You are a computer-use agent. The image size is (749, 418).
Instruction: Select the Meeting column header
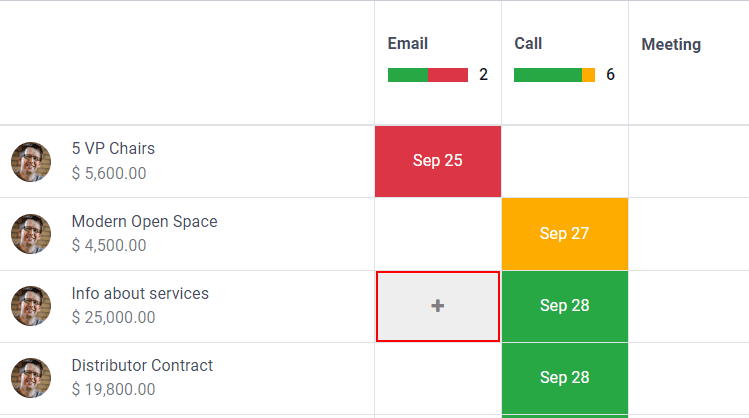(671, 44)
